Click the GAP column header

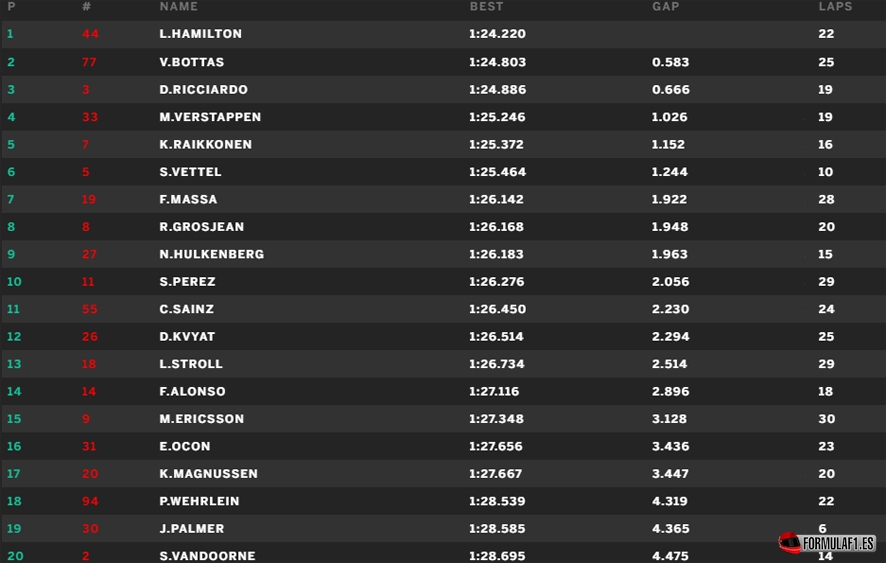tap(666, 7)
